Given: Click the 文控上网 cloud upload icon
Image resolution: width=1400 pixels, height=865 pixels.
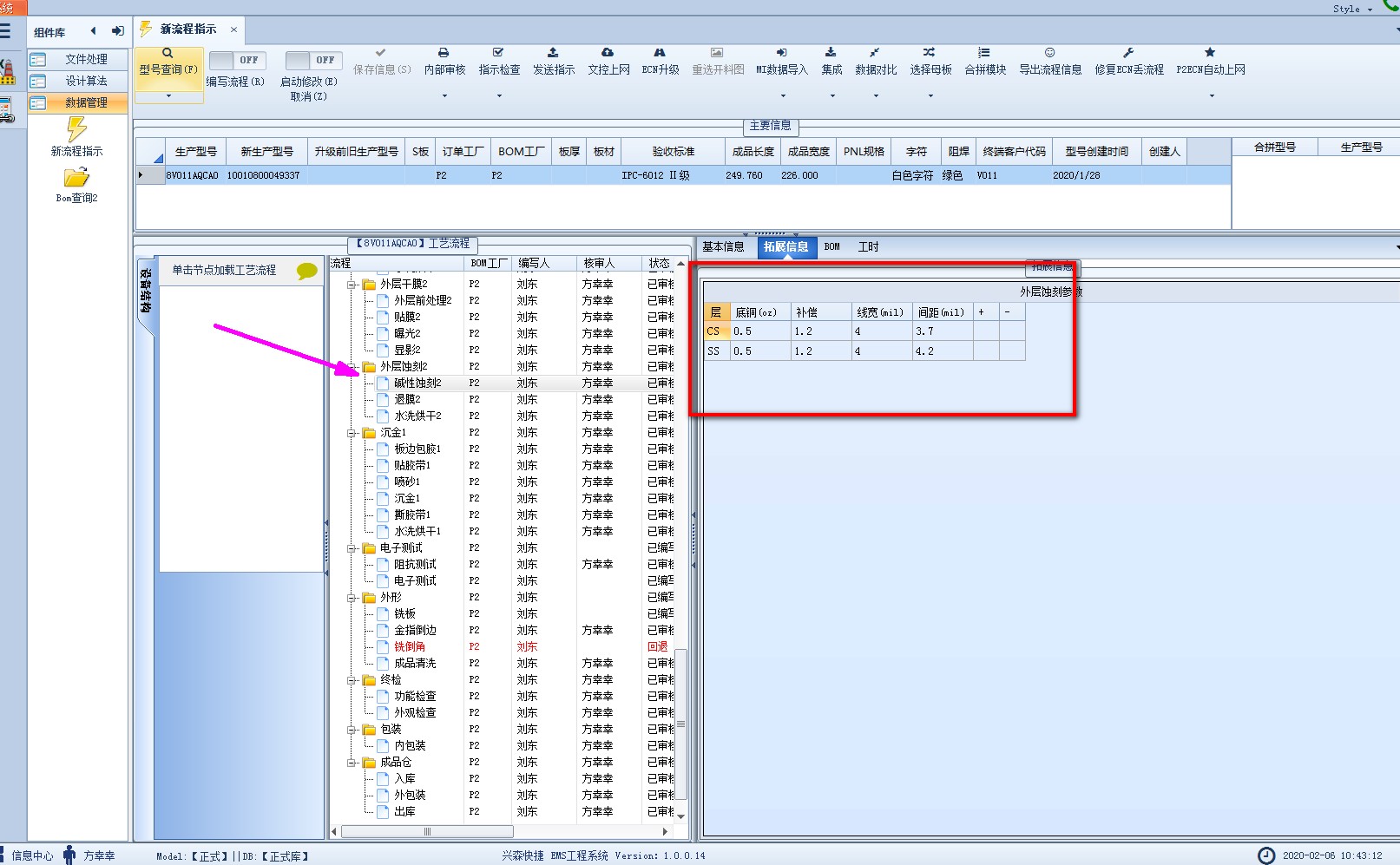Looking at the screenshot, I should (608, 53).
